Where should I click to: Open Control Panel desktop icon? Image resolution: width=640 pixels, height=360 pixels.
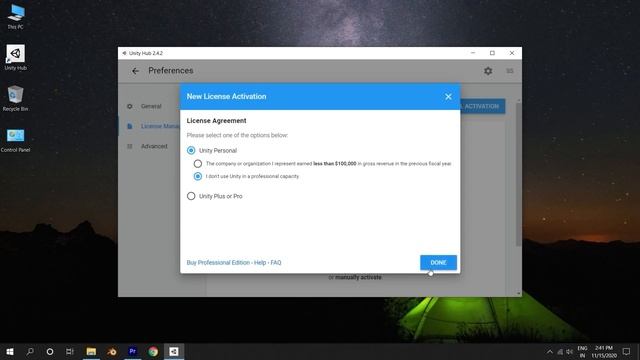tap(16, 140)
